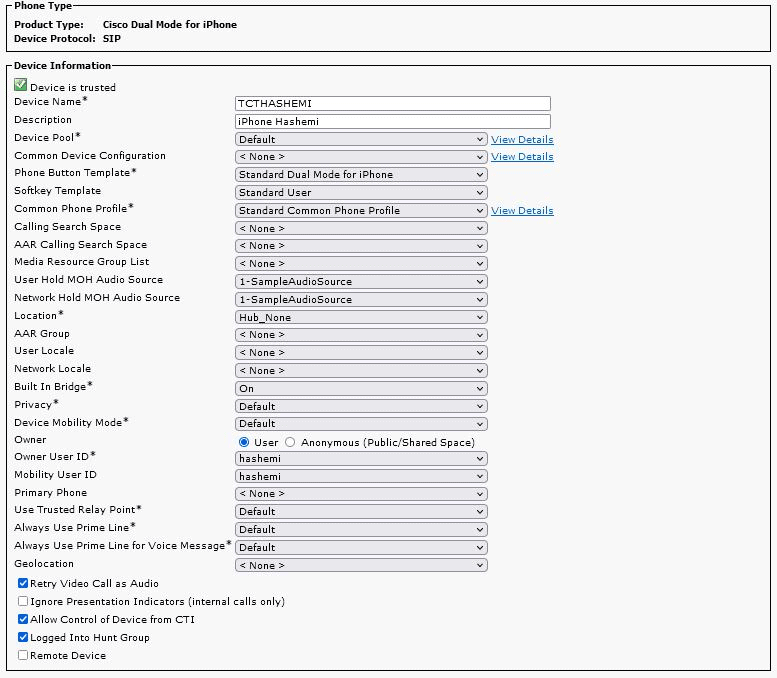This screenshot has width=777, height=678.
Task: Select the User owner radio button
Action: coord(243,442)
